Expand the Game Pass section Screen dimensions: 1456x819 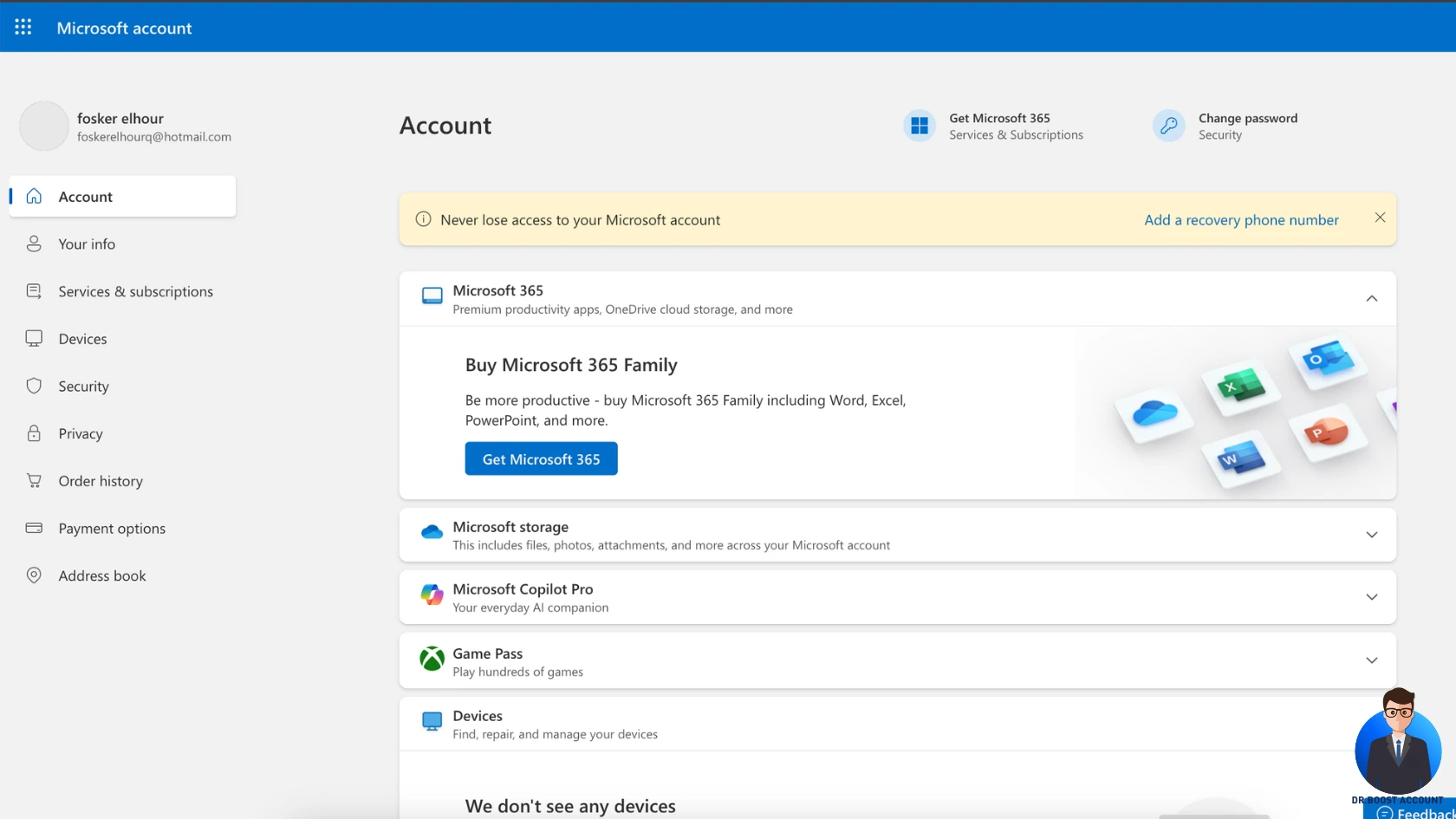click(x=1371, y=660)
